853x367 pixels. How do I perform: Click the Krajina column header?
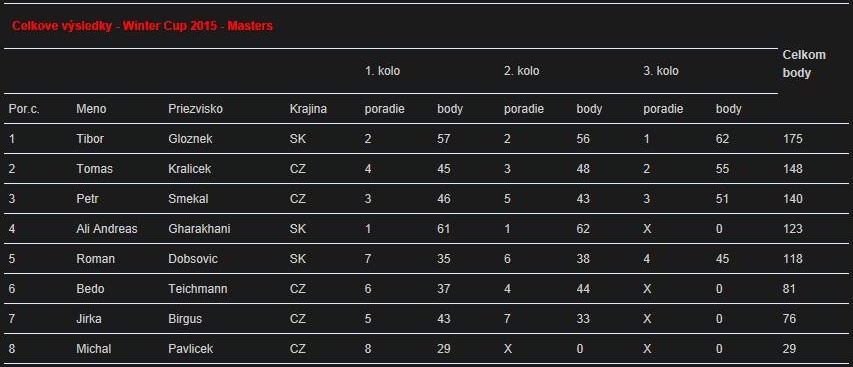click(x=308, y=109)
